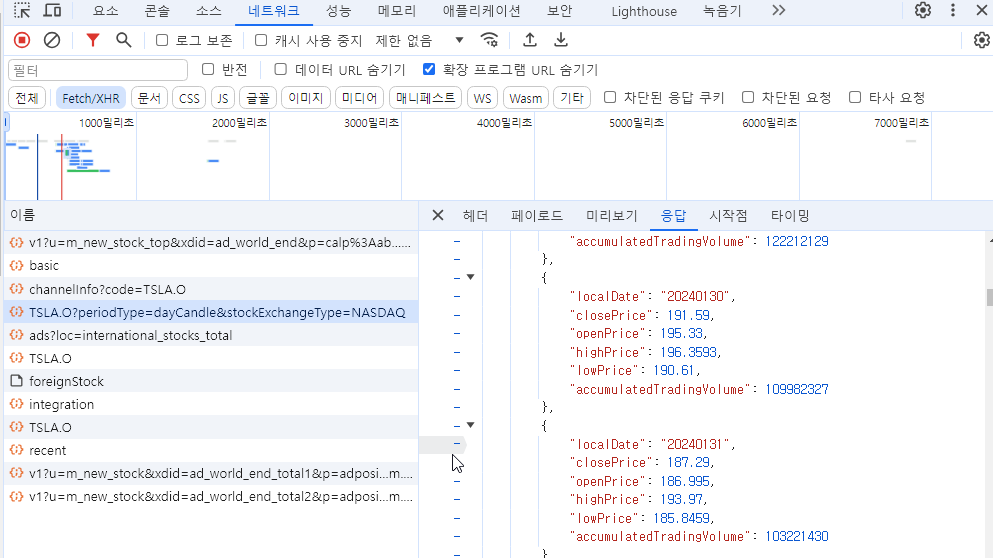Image resolution: width=993 pixels, height=558 pixels.
Task: Open Headers (헤더) tab in details
Action: [475, 216]
